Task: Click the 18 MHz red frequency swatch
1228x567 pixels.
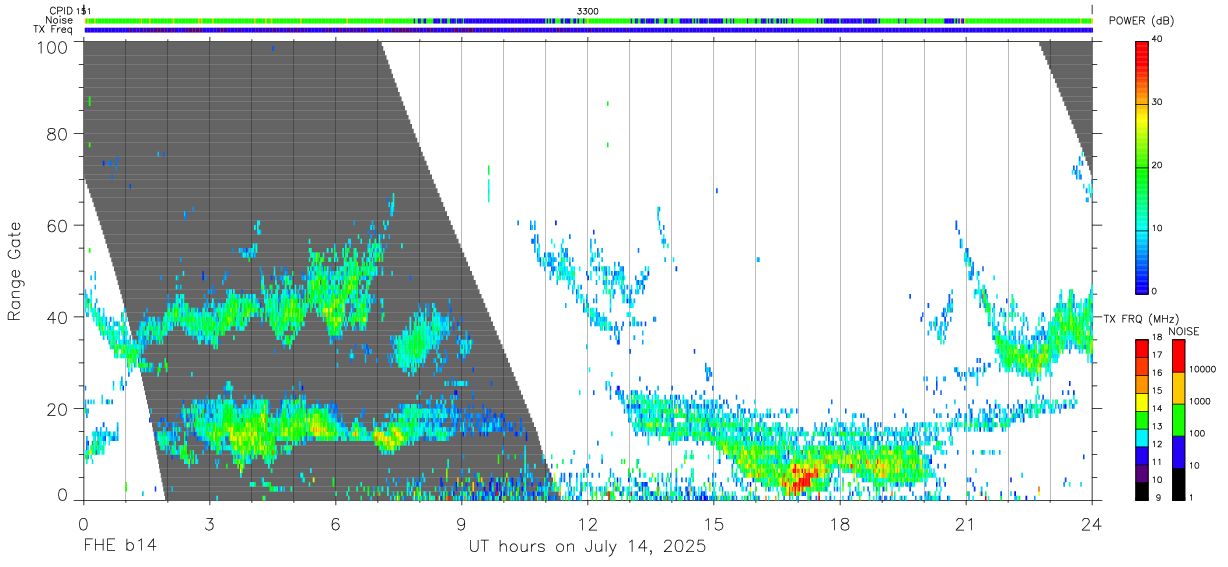Action: click(x=1142, y=347)
